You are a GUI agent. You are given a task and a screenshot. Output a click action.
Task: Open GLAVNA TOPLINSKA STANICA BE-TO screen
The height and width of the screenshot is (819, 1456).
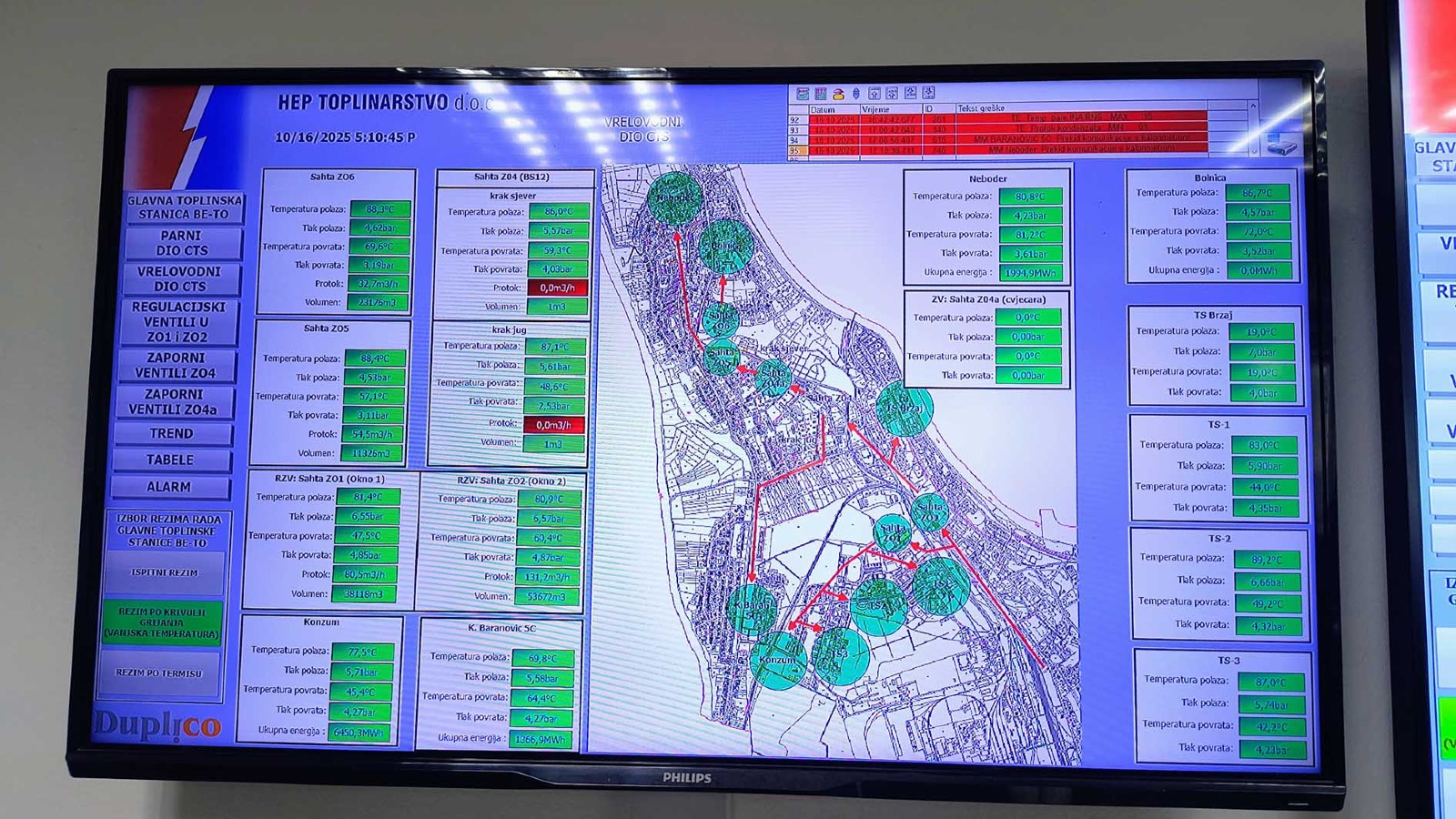[x=184, y=207]
